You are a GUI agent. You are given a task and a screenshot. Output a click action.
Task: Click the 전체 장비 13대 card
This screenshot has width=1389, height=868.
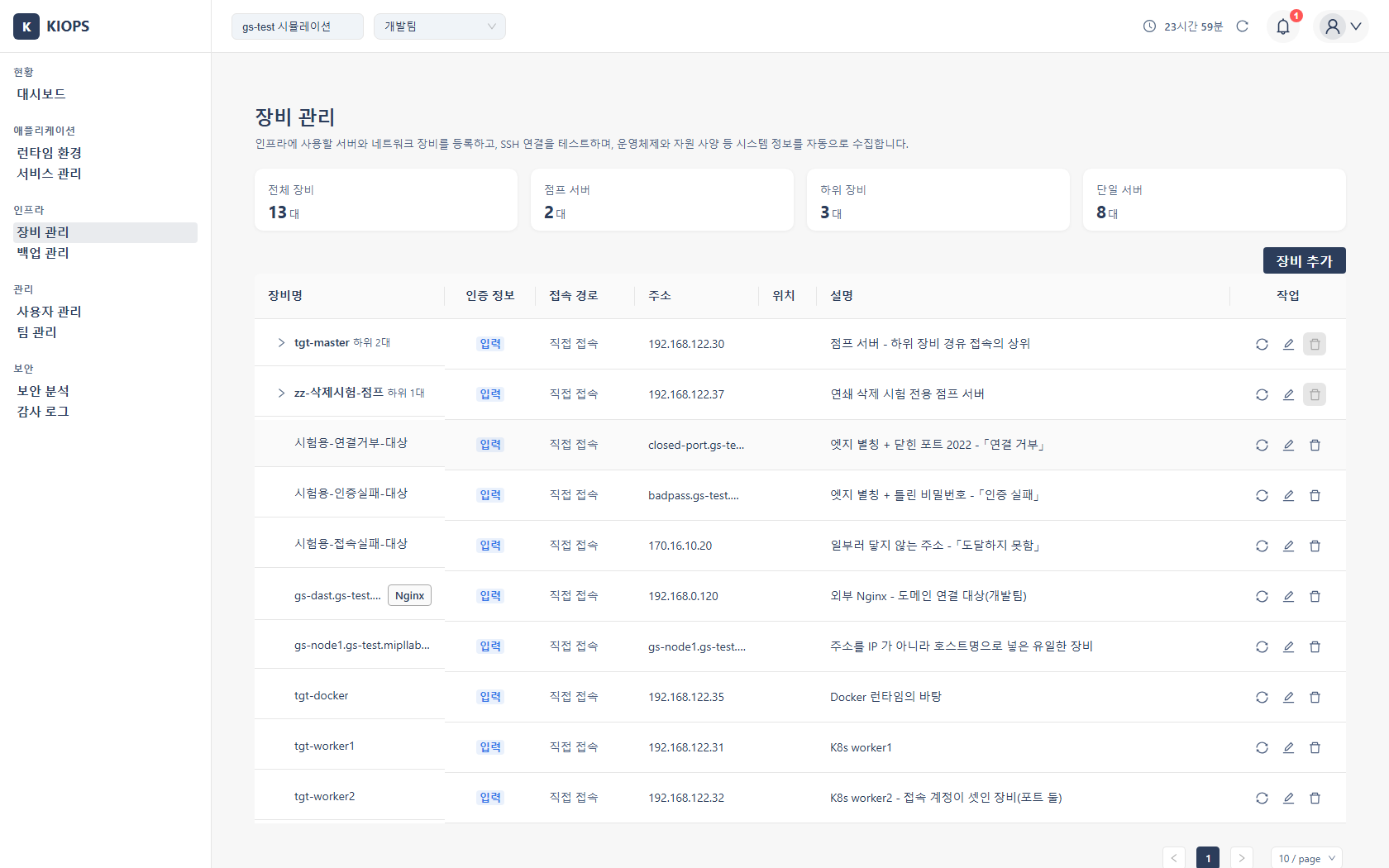[386, 200]
